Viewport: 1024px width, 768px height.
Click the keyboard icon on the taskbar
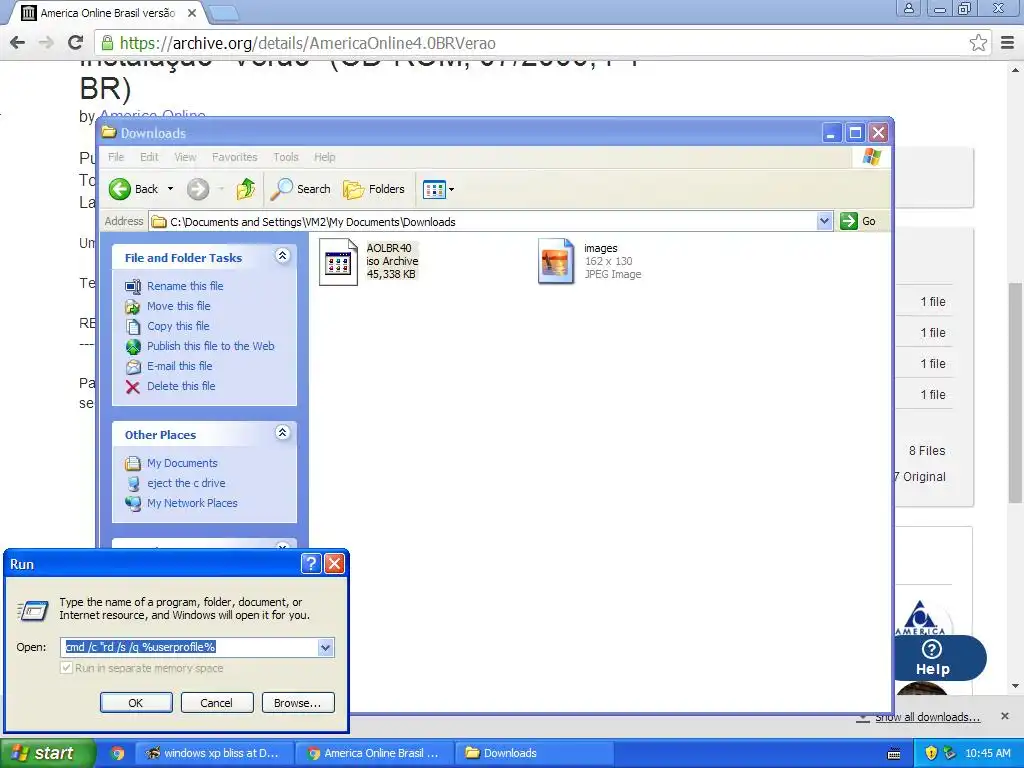pos(894,754)
